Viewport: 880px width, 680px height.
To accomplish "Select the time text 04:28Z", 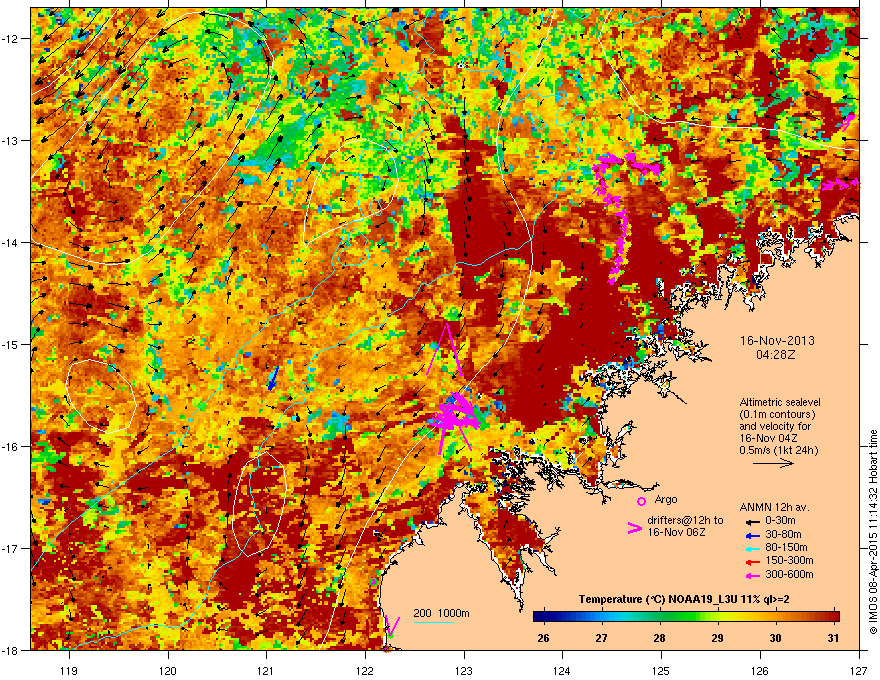I will coord(776,355).
